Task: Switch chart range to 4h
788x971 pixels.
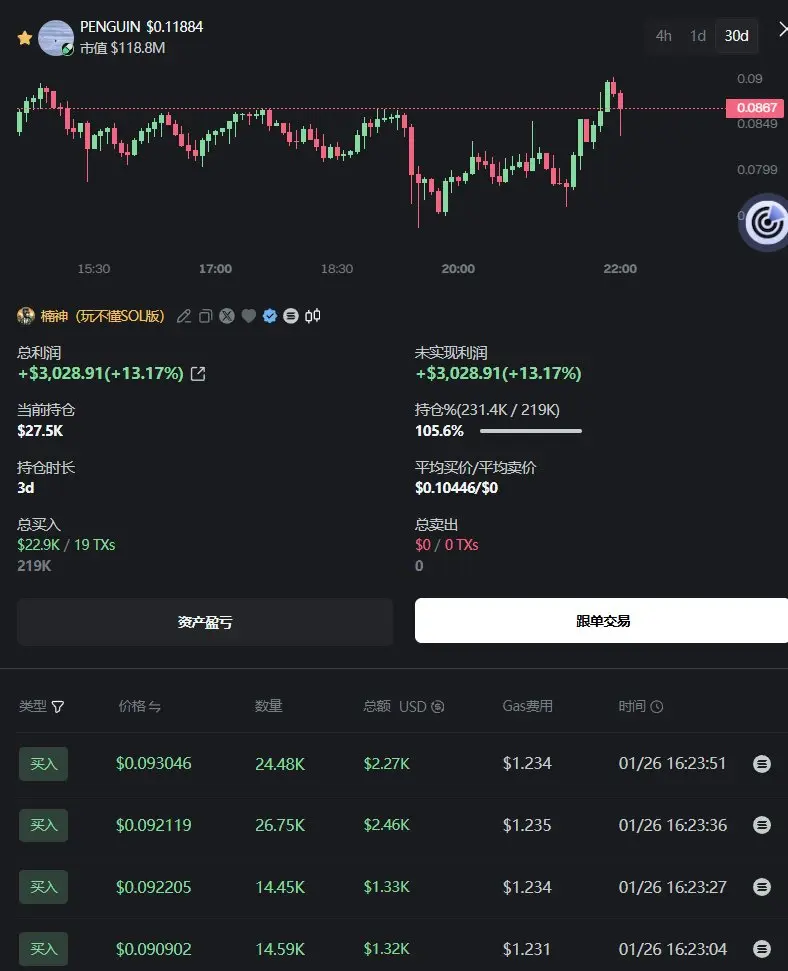Action: point(663,36)
